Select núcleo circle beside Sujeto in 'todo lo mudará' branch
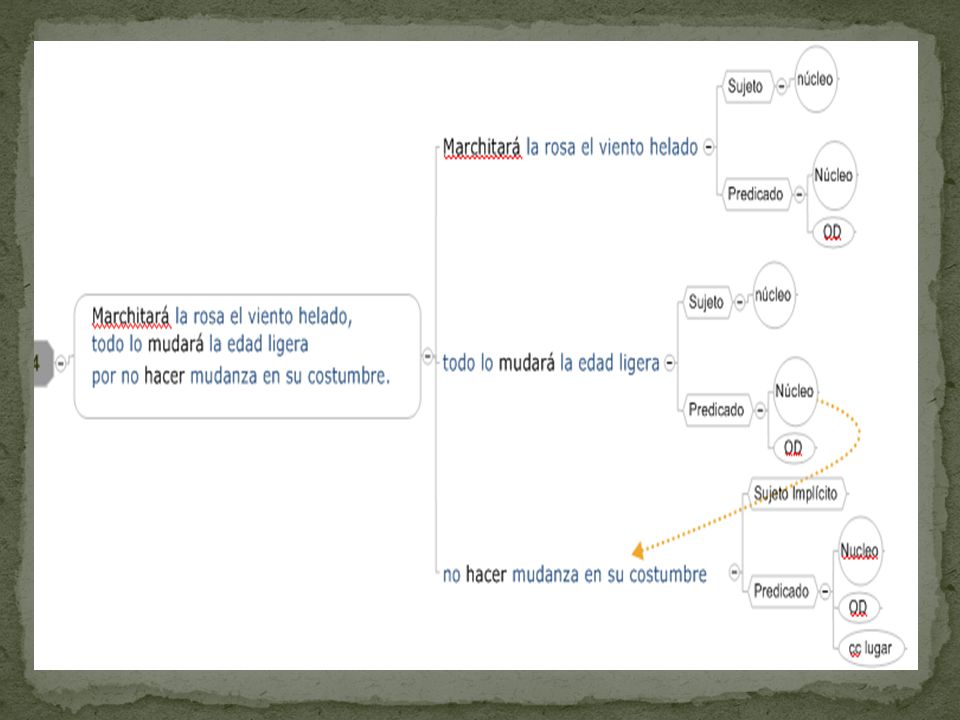 tap(774, 295)
